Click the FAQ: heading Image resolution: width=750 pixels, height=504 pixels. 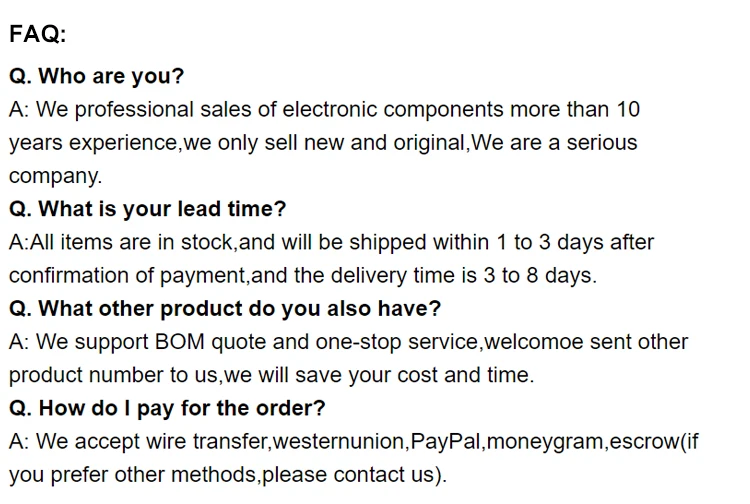click(x=38, y=35)
